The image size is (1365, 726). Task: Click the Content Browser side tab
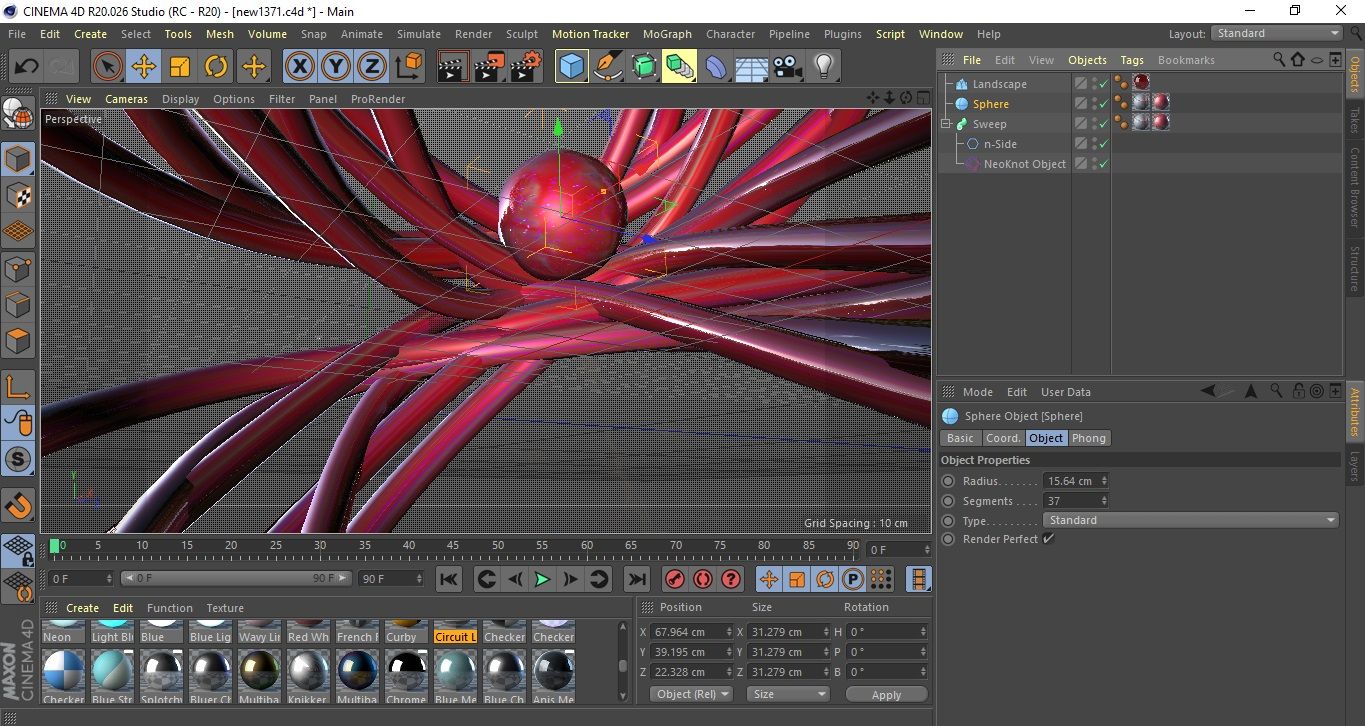(1355, 187)
